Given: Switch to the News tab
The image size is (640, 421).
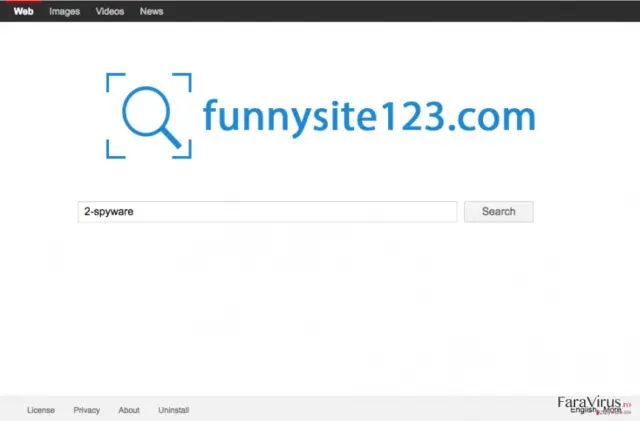Looking at the screenshot, I should [151, 11].
